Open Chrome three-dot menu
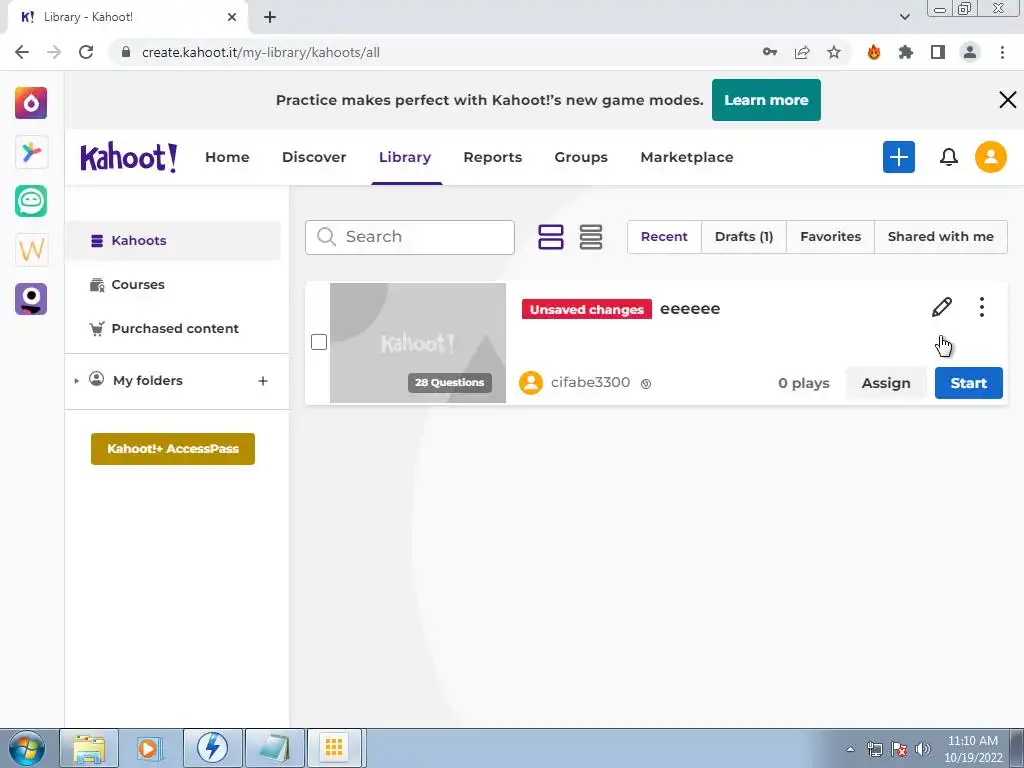Screen dimensions: 1024x768 pyautogui.click(x=1002, y=52)
